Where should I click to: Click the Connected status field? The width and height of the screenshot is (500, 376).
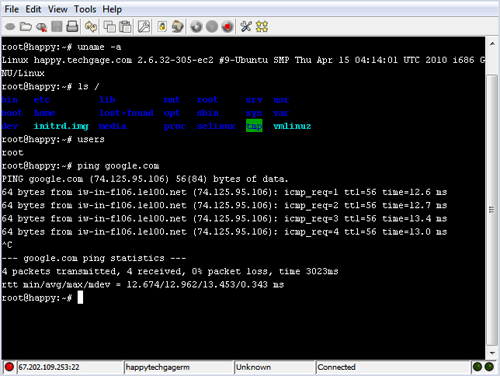click(x=392, y=367)
